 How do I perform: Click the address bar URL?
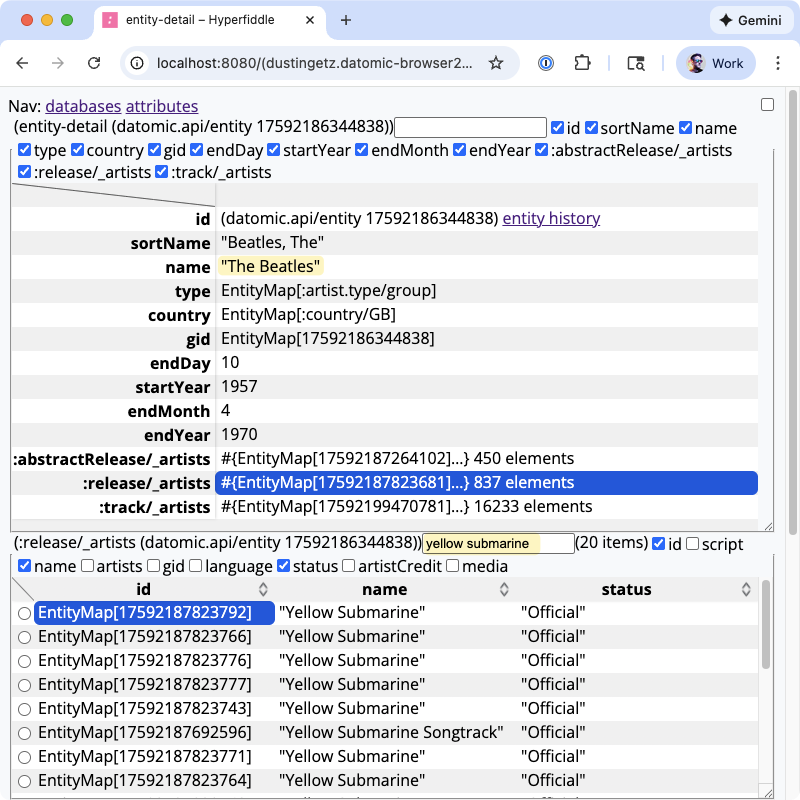(x=314, y=63)
